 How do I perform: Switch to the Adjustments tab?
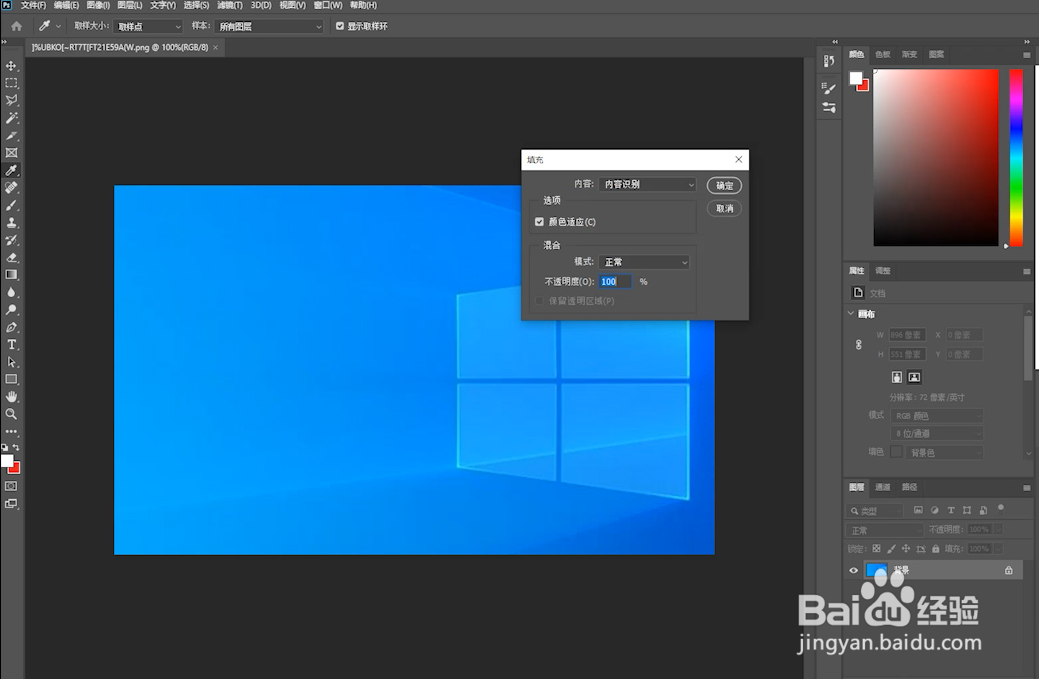point(883,270)
